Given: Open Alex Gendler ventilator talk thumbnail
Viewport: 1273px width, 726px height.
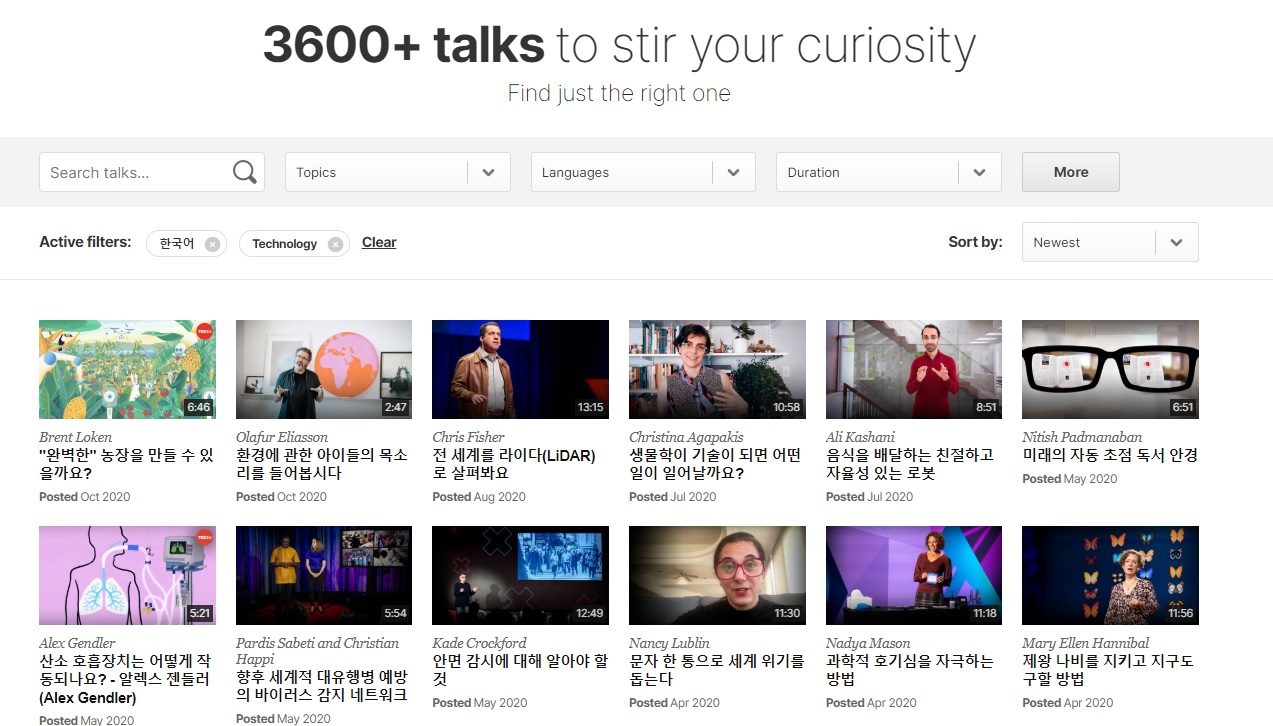Looking at the screenshot, I should (x=127, y=575).
